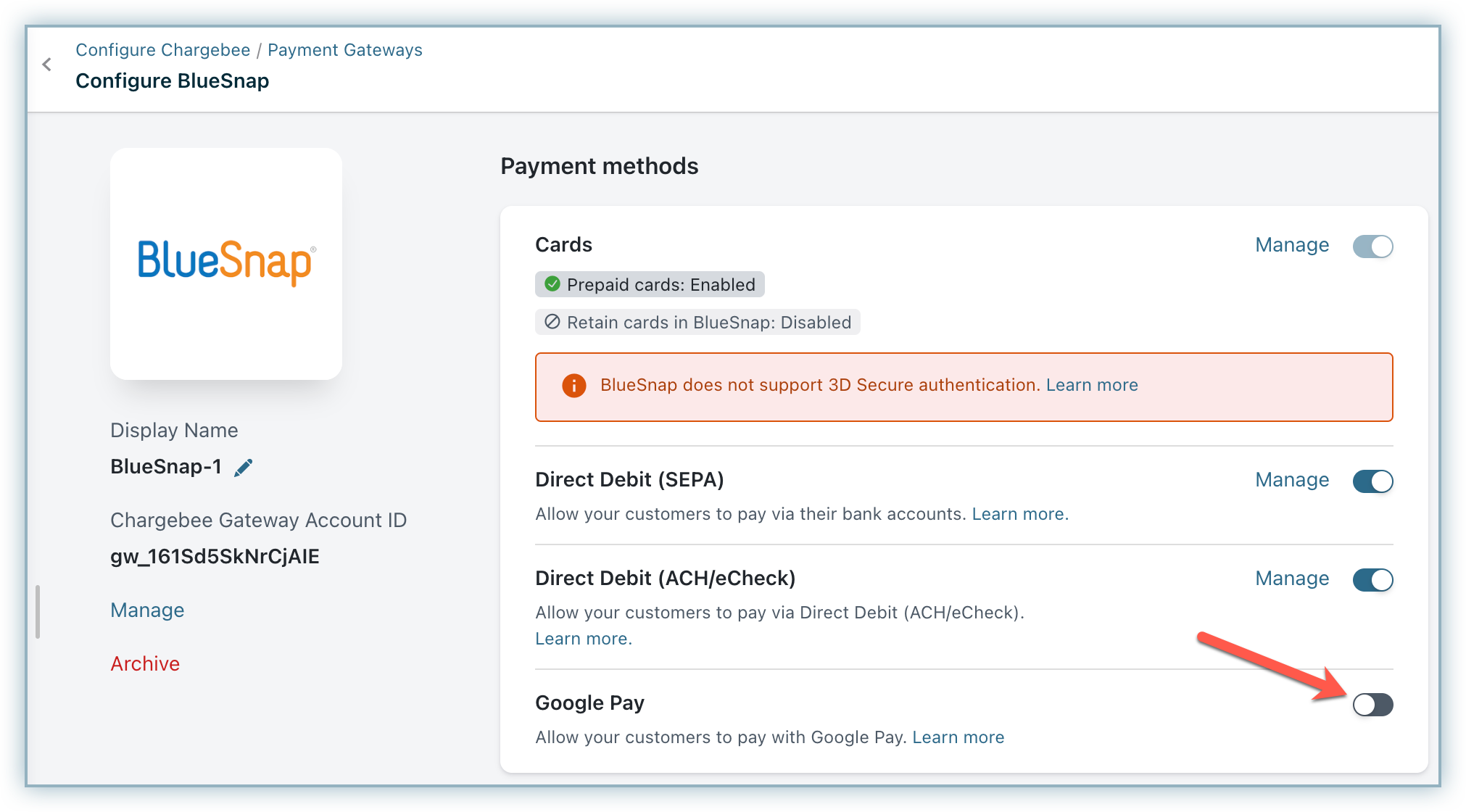This screenshot has width=1466, height=812.
Task: Open Learn more in 3D Secure warning
Action: click(x=1091, y=385)
